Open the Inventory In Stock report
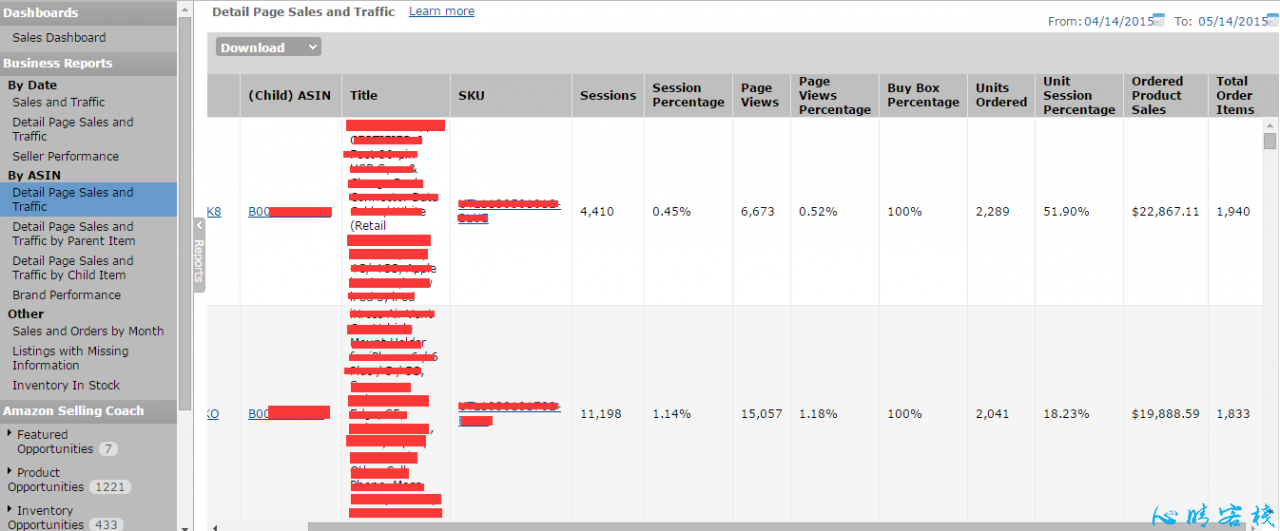The width and height of the screenshot is (1280, 531). click(x=66, y=385)
